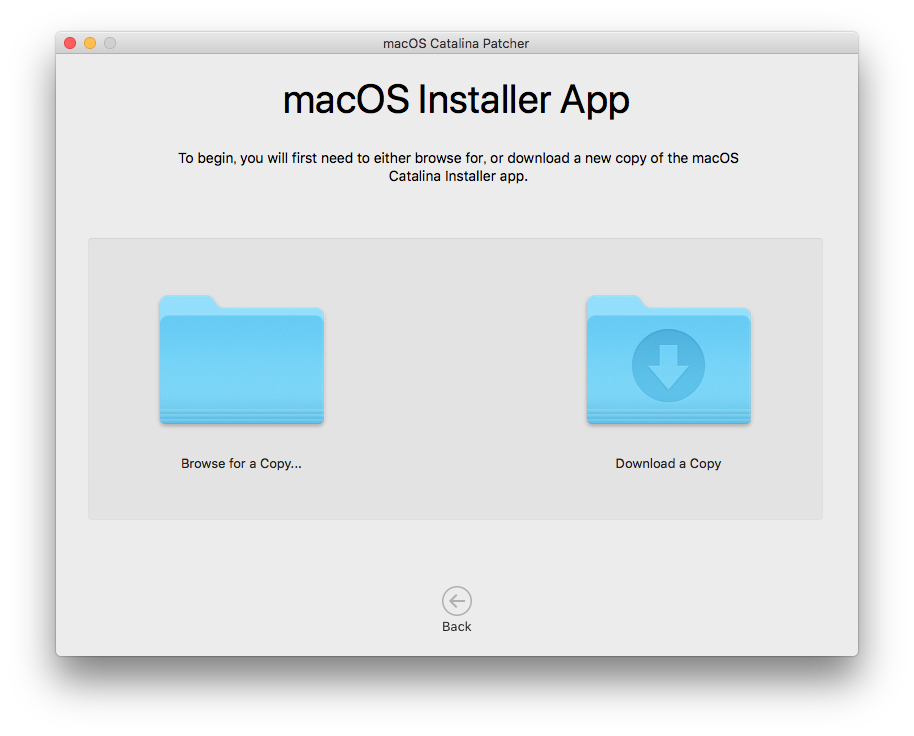Screen dimensions: 914x736
Task: Minimize the Patcher window with the yellow button
Action: 90,43
